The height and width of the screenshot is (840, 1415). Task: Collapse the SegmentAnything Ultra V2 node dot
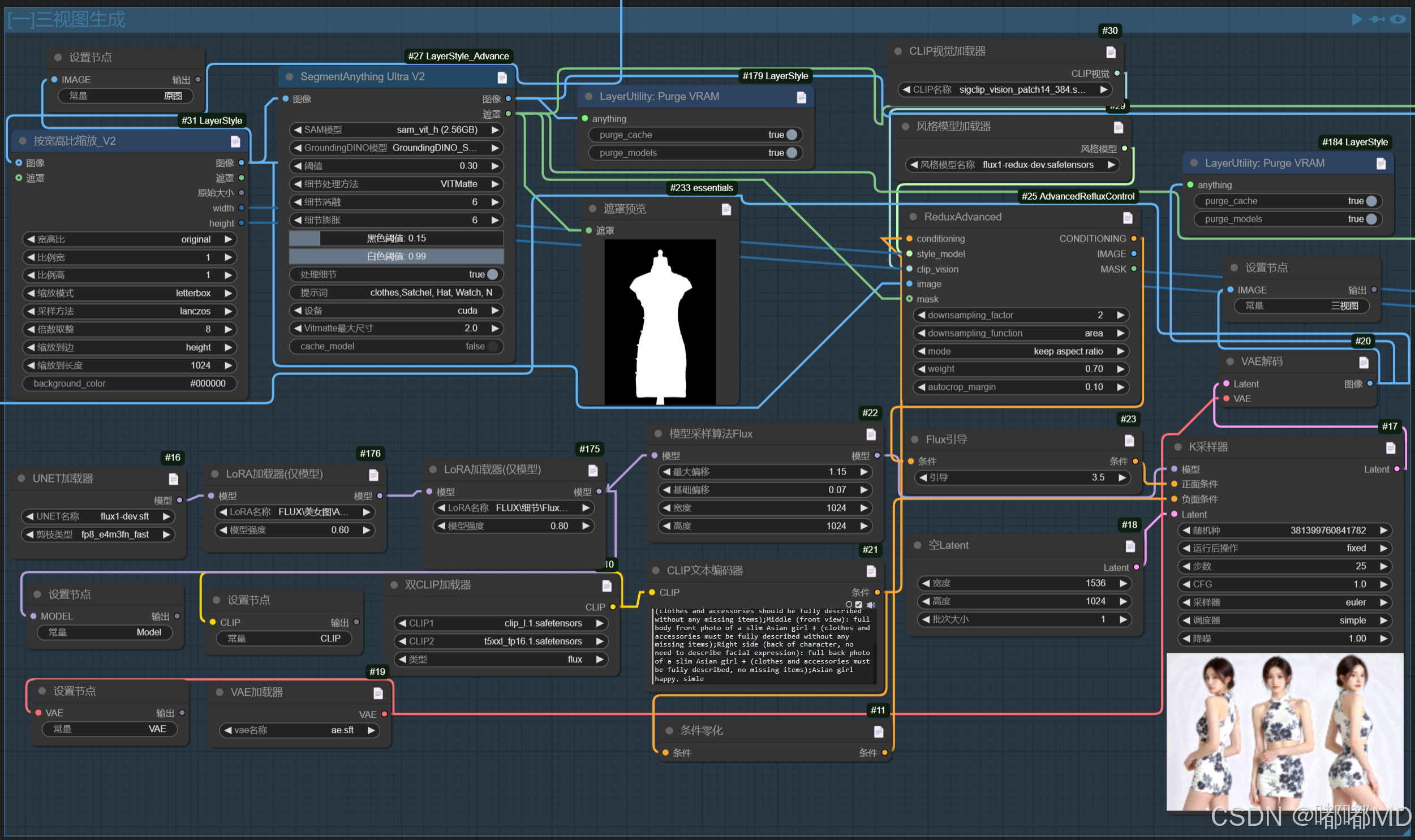tap(289, 76)
